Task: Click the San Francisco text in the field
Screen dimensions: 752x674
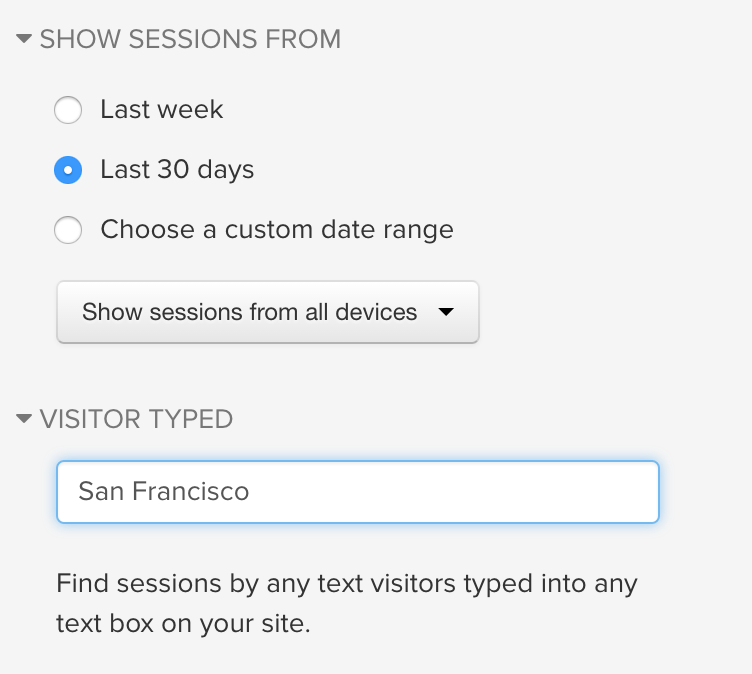Action: click(164, 491)
